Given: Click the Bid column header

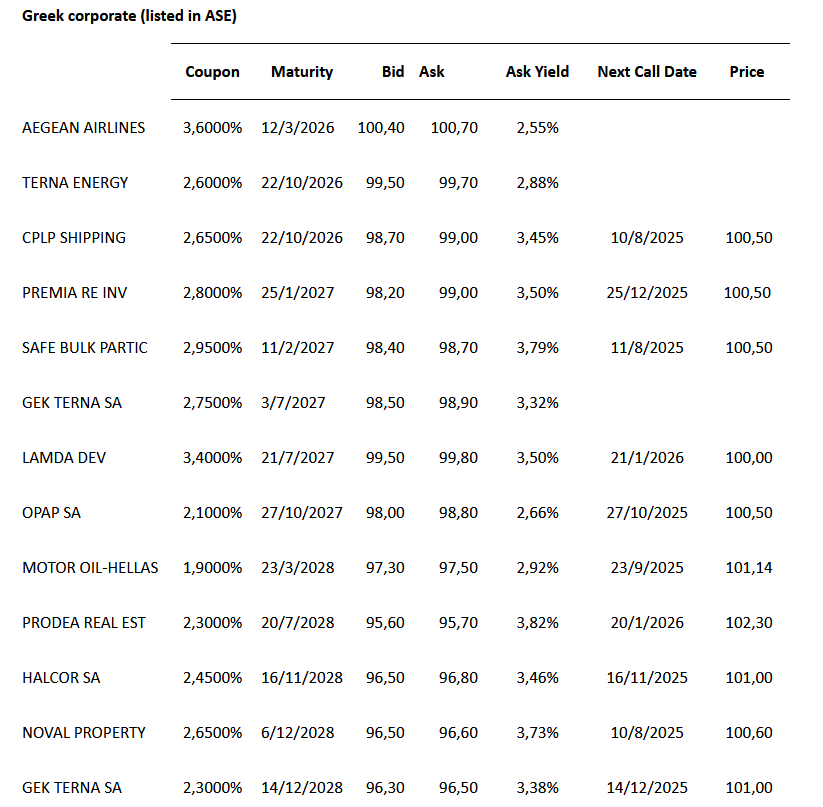Looking at the screenshot, I should click(393, 72).
